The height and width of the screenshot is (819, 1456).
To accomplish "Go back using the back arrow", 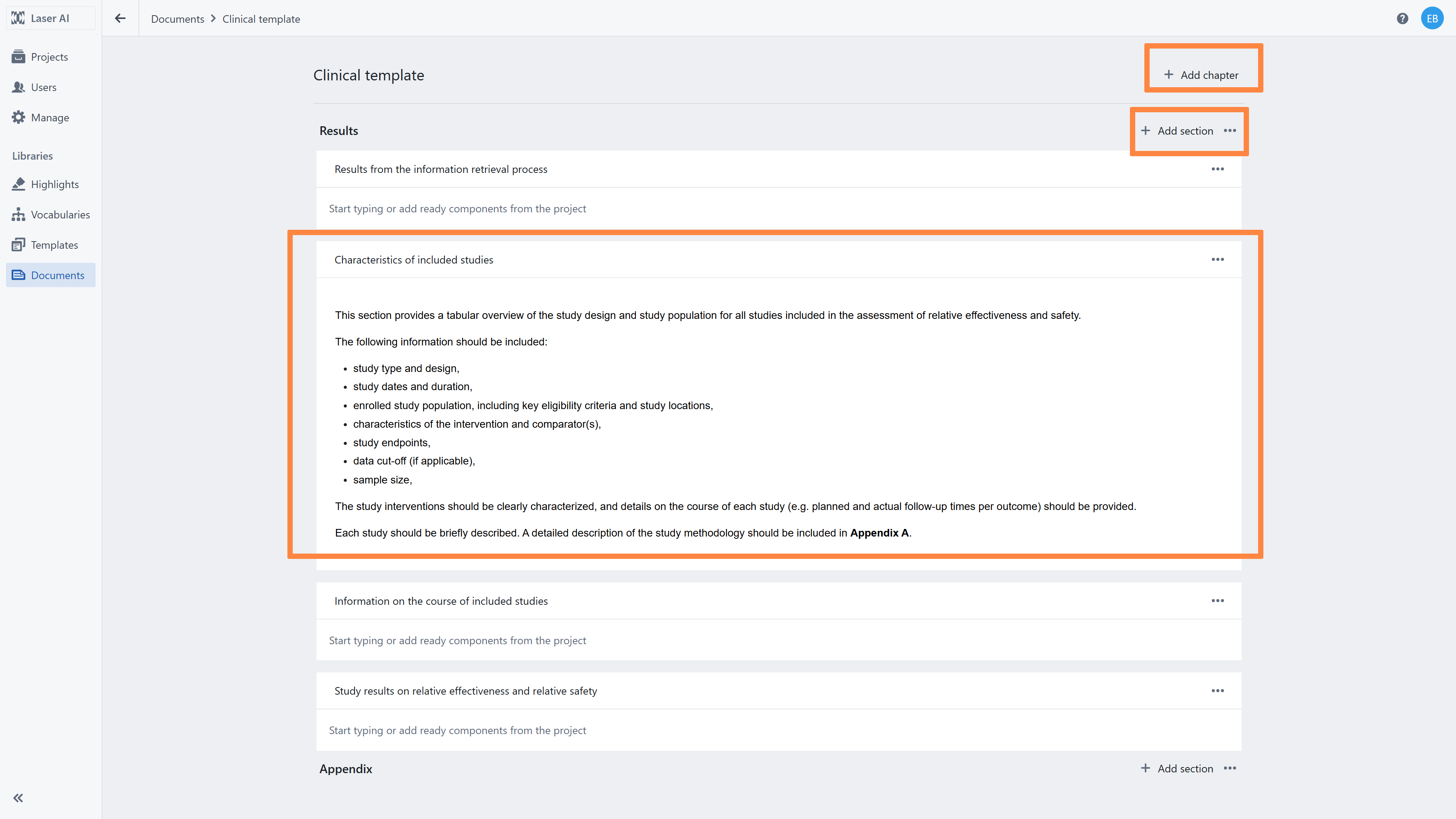I will (x=120, y=18).
